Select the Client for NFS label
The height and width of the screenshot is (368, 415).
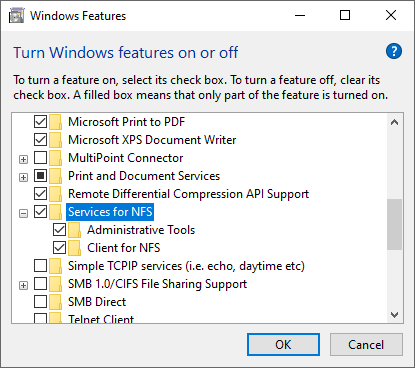124,248
